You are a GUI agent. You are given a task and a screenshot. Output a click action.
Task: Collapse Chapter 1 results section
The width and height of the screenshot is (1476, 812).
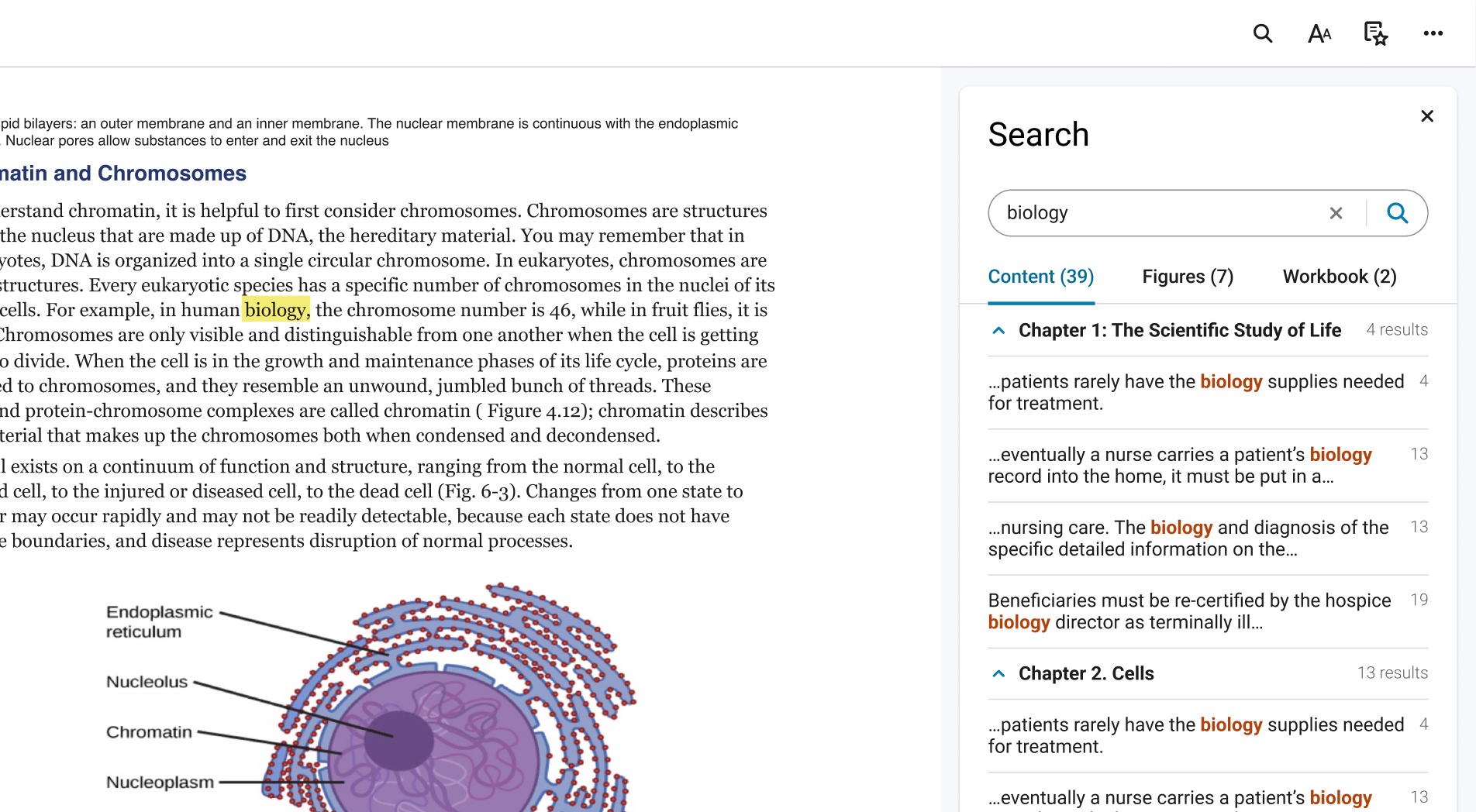pyautogui.click(x=999, y=331)
